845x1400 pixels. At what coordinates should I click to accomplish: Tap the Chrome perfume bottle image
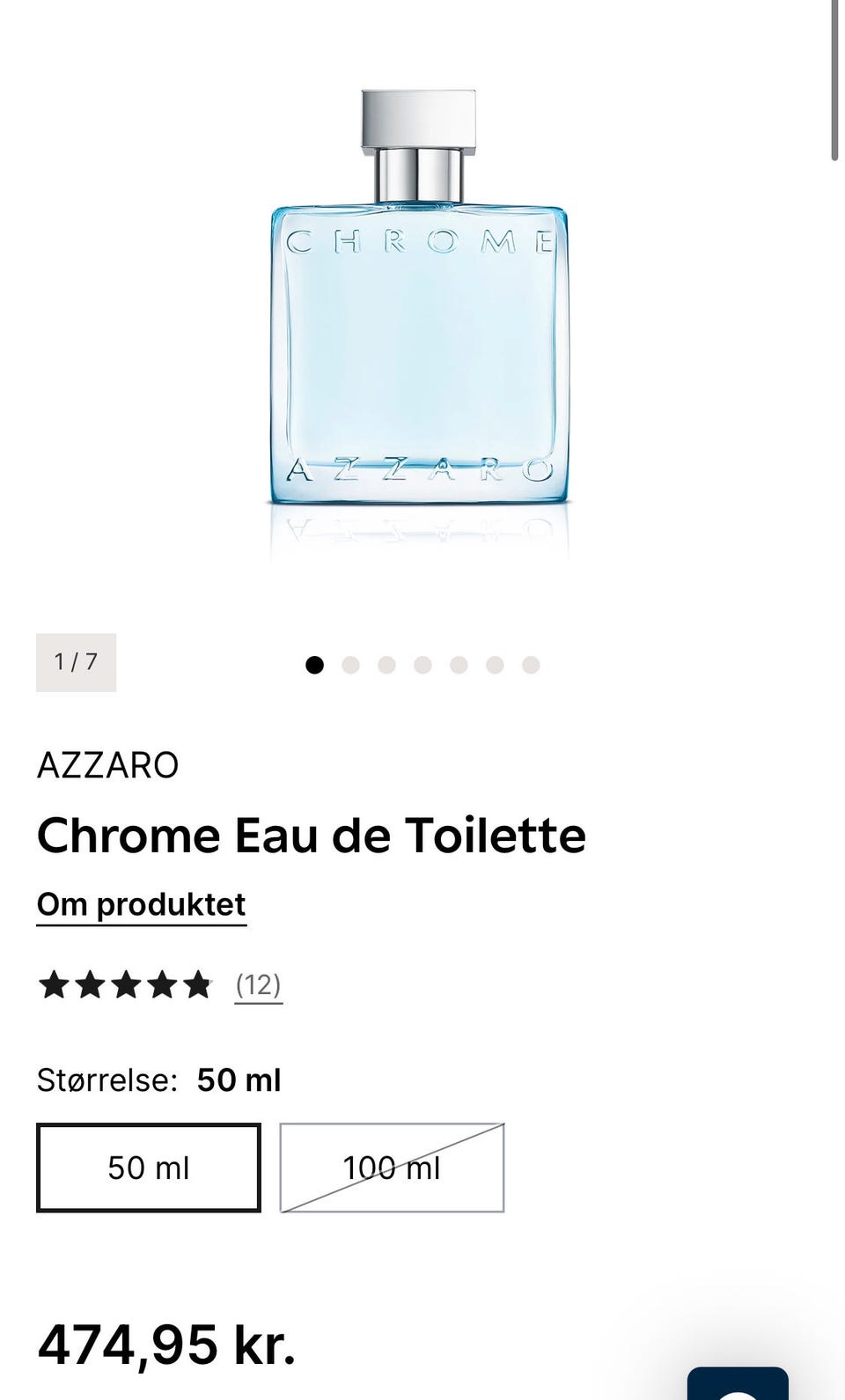coord(419,299)
